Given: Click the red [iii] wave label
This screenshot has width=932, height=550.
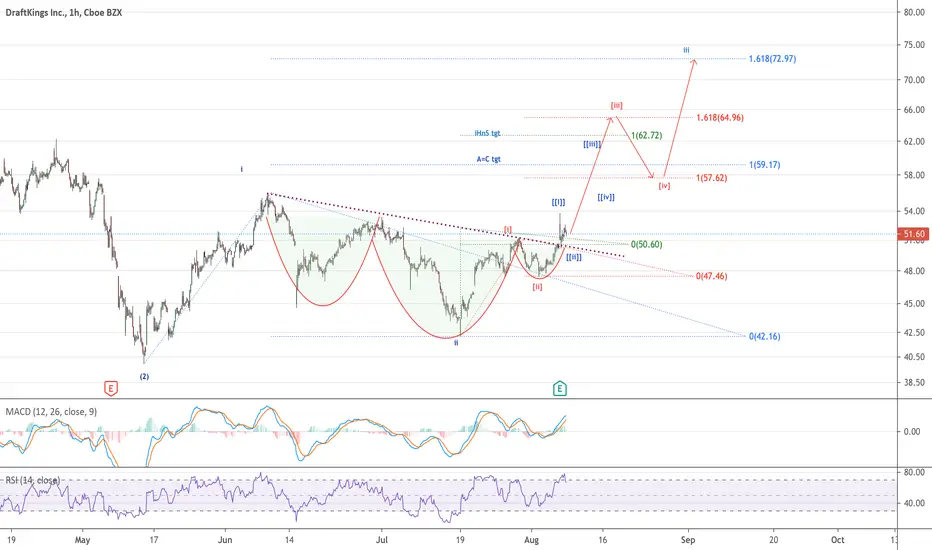Looking at the screenshot, I should (x=616, y=105).
